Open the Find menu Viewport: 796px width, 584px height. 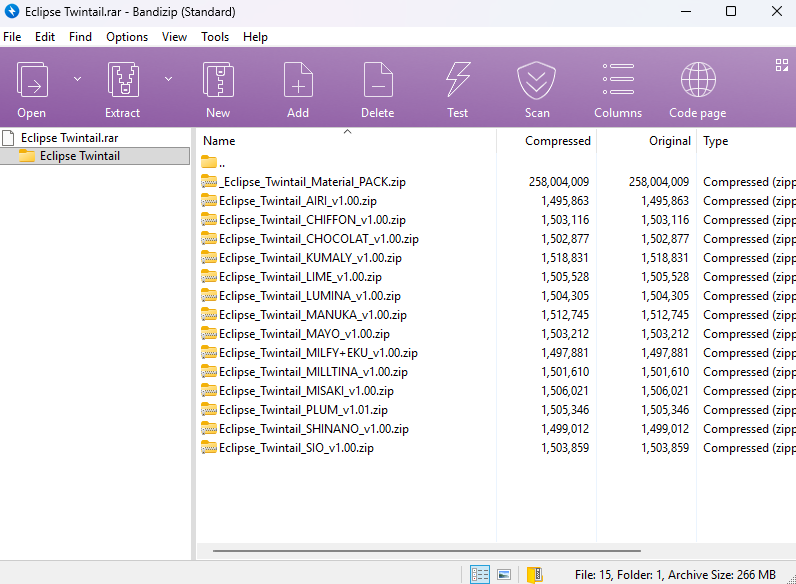(x=80, y=37)
